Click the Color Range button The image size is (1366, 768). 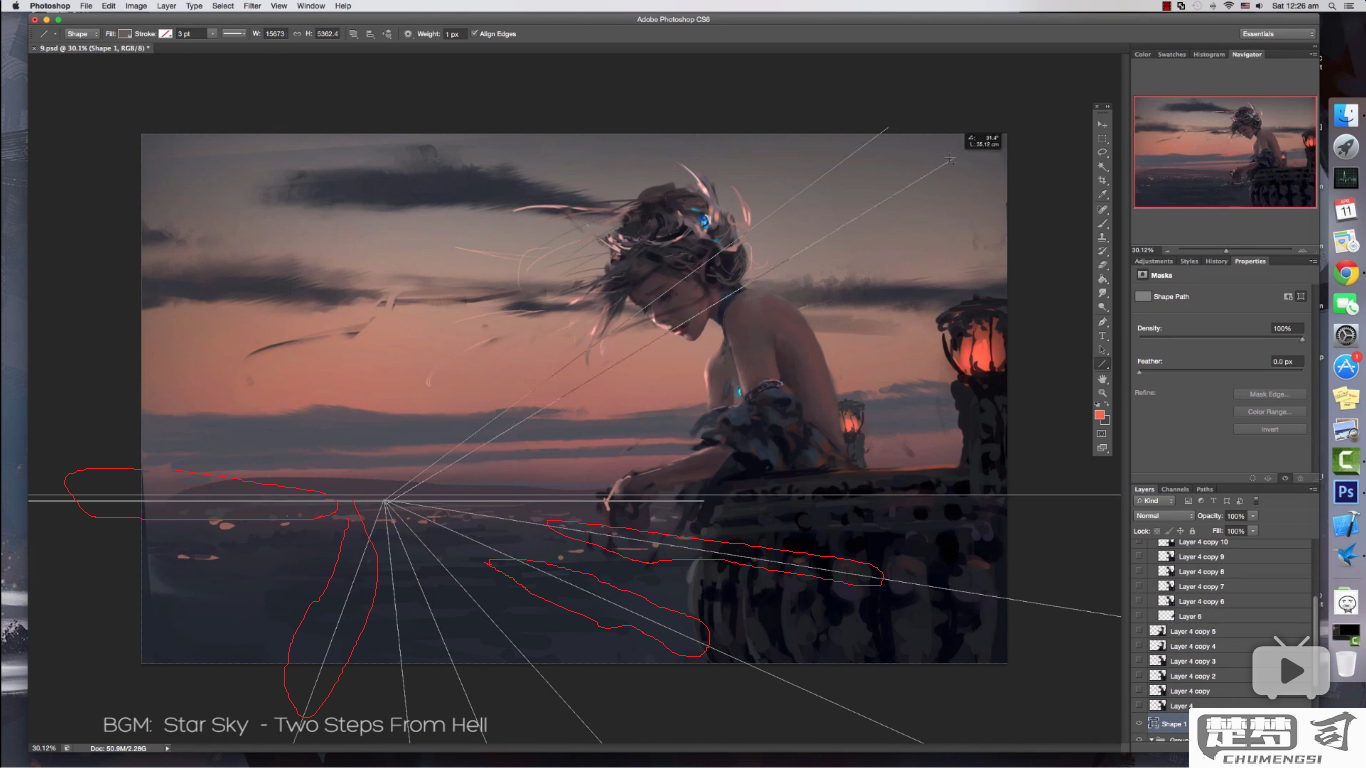1270,411
